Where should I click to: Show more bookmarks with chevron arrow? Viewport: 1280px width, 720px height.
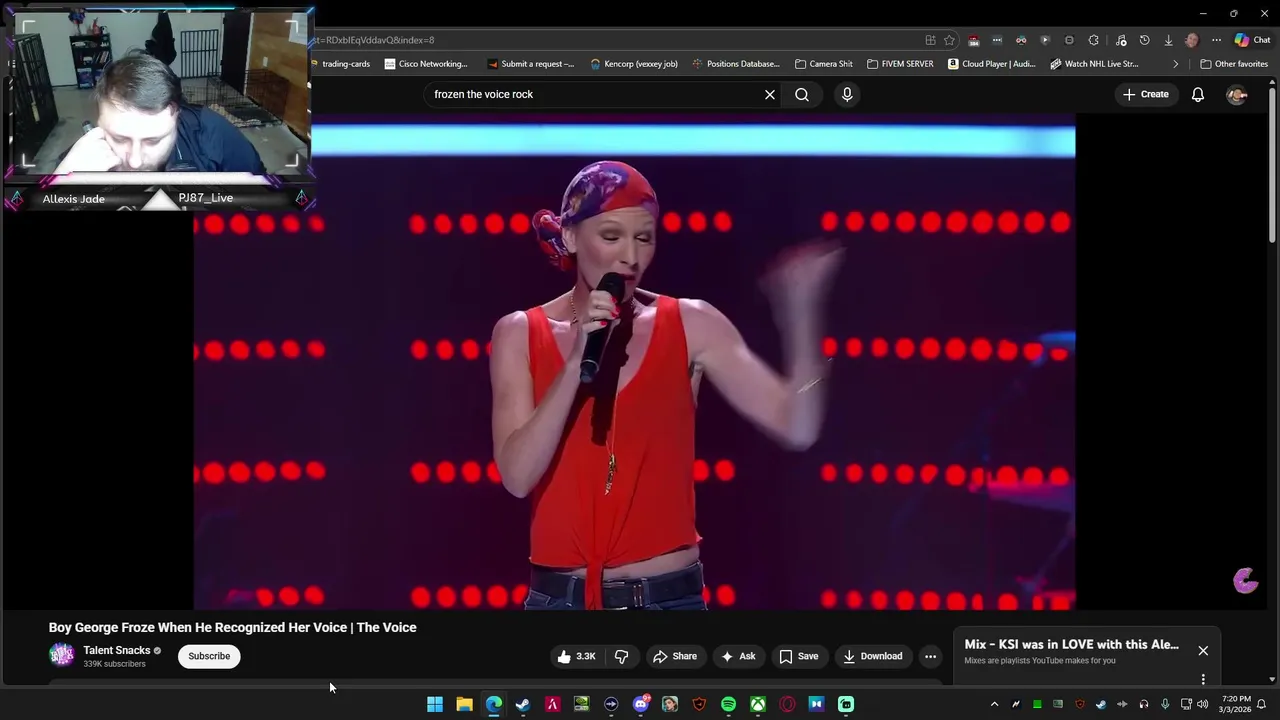click(1175, 64)
